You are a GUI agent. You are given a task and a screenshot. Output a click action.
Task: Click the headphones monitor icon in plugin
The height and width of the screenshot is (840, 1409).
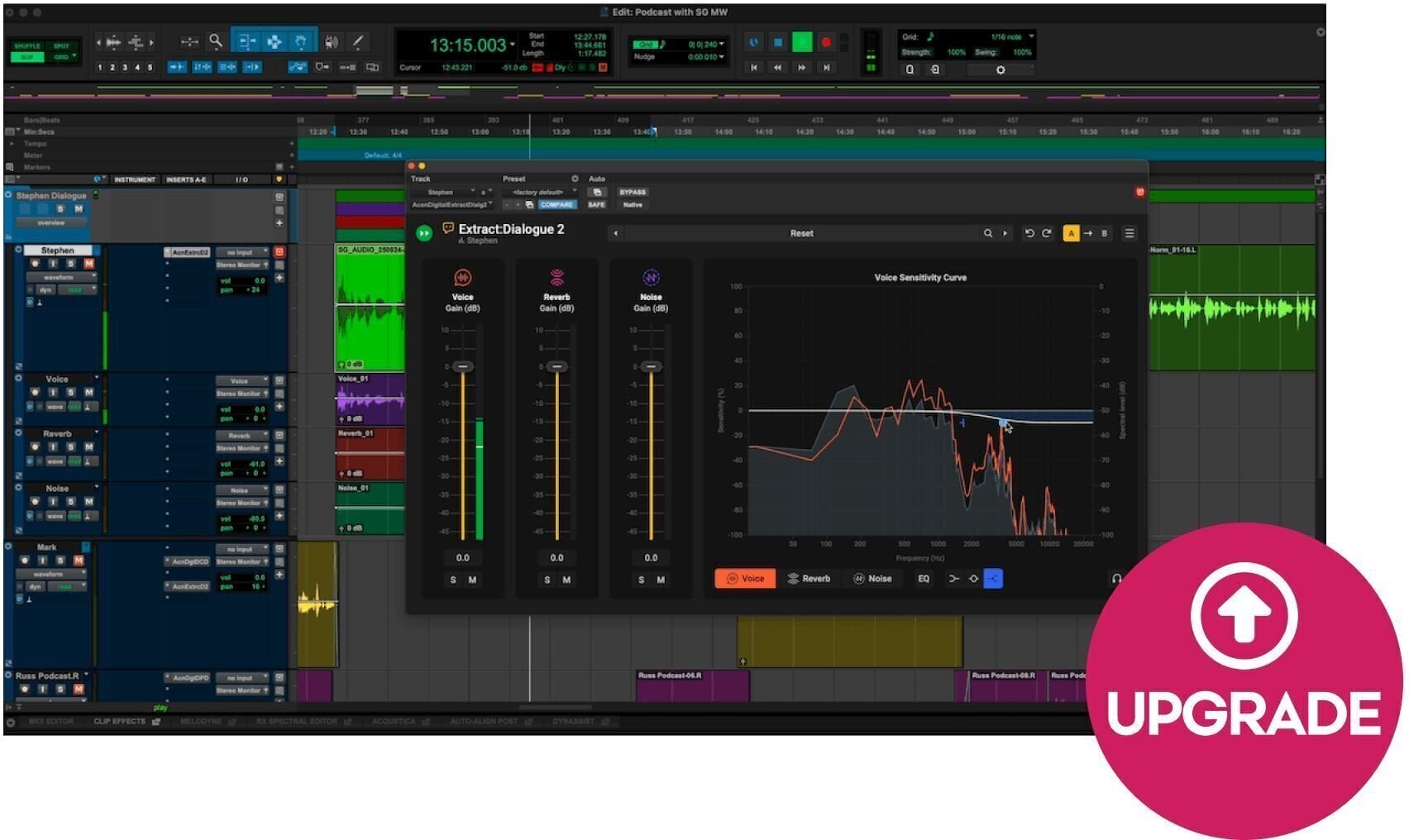1116,579
